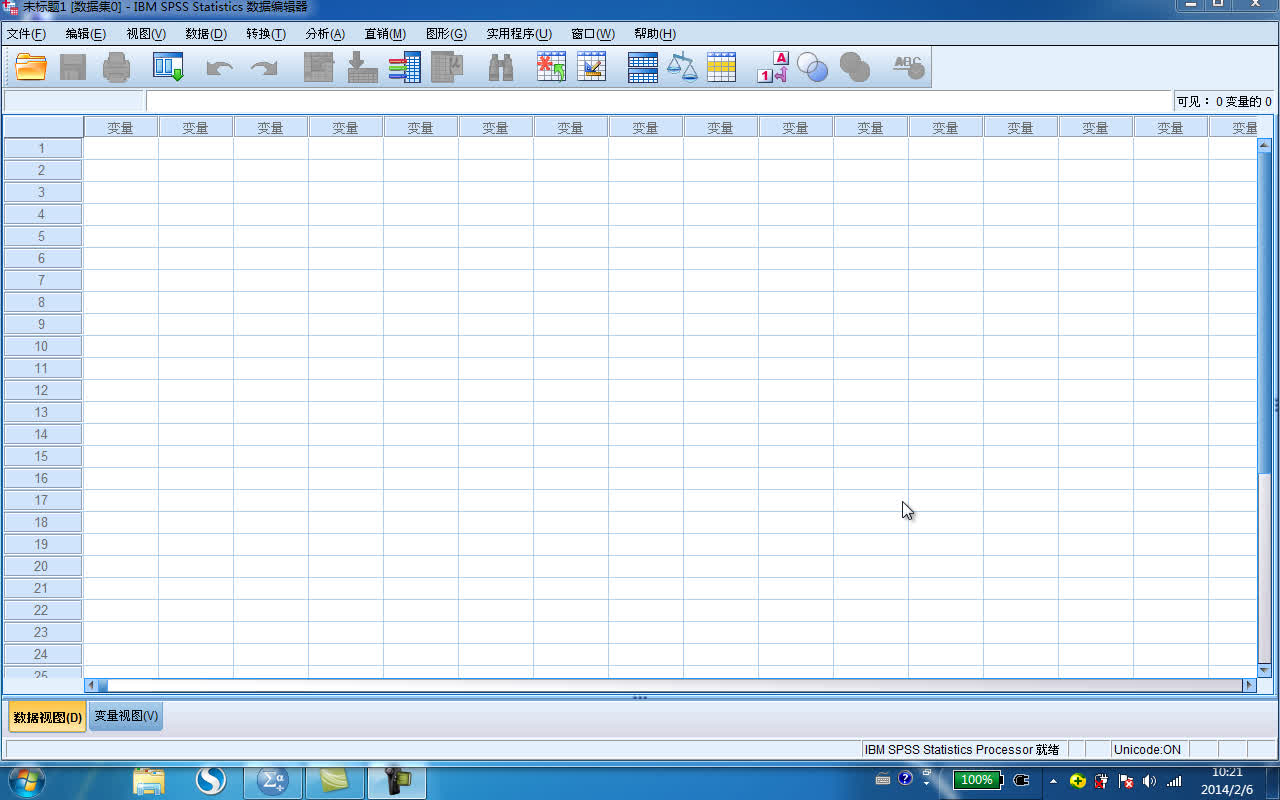The height and width of the screenshot is (800, 1280).
Task: Click the Weight cases scale icon
Action: 682,67
